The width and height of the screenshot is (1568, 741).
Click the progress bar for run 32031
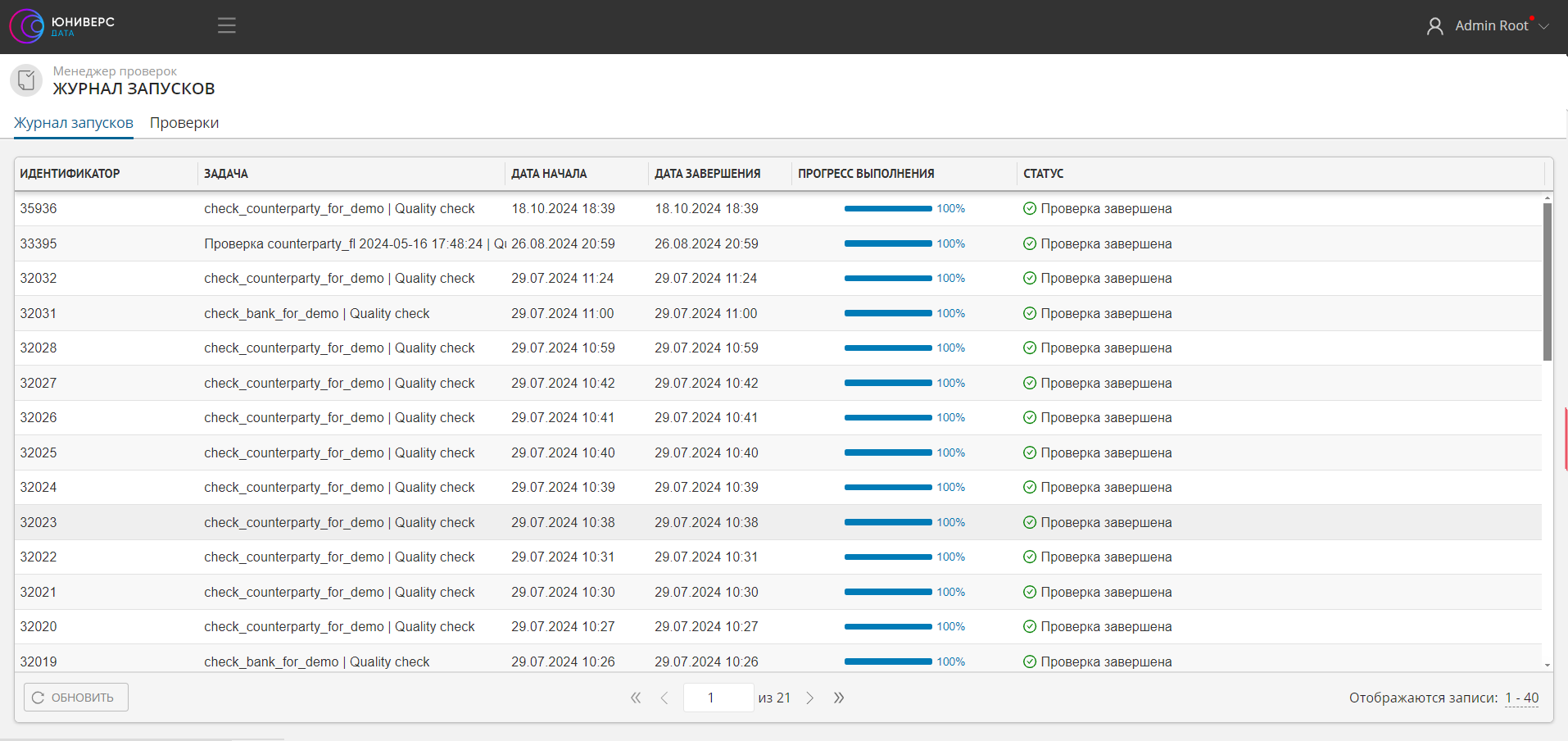[x=888, y=314]
